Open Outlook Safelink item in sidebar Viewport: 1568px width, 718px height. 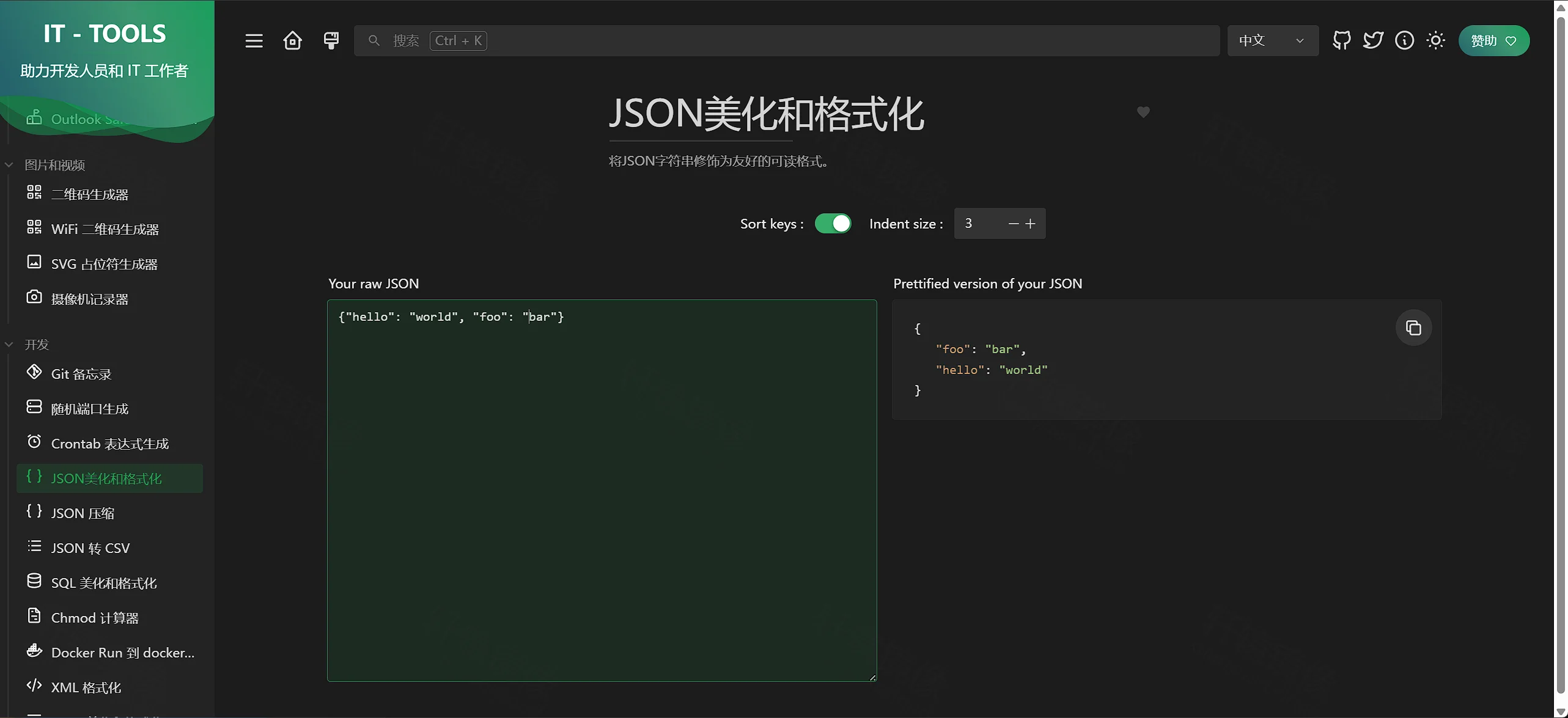click(110, 119)
